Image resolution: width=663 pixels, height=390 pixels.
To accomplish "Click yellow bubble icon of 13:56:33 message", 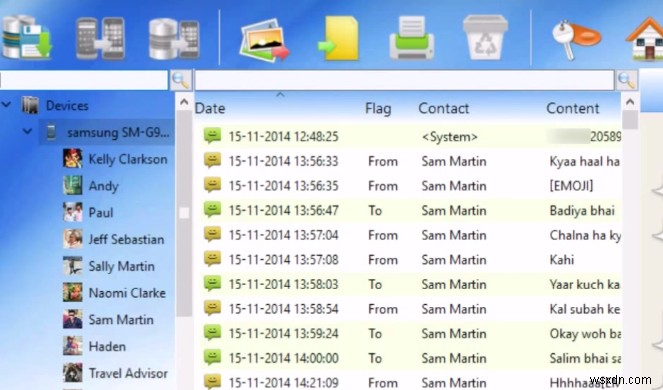I will [x=212, y=160].
